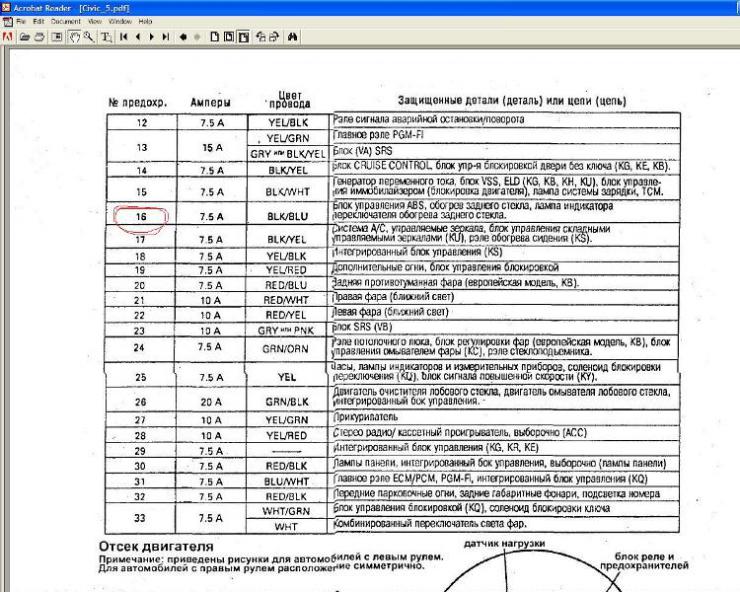The width and height of the screenshot is (740, 592).
Task: Go forward to next view
Action: point(197,37)
